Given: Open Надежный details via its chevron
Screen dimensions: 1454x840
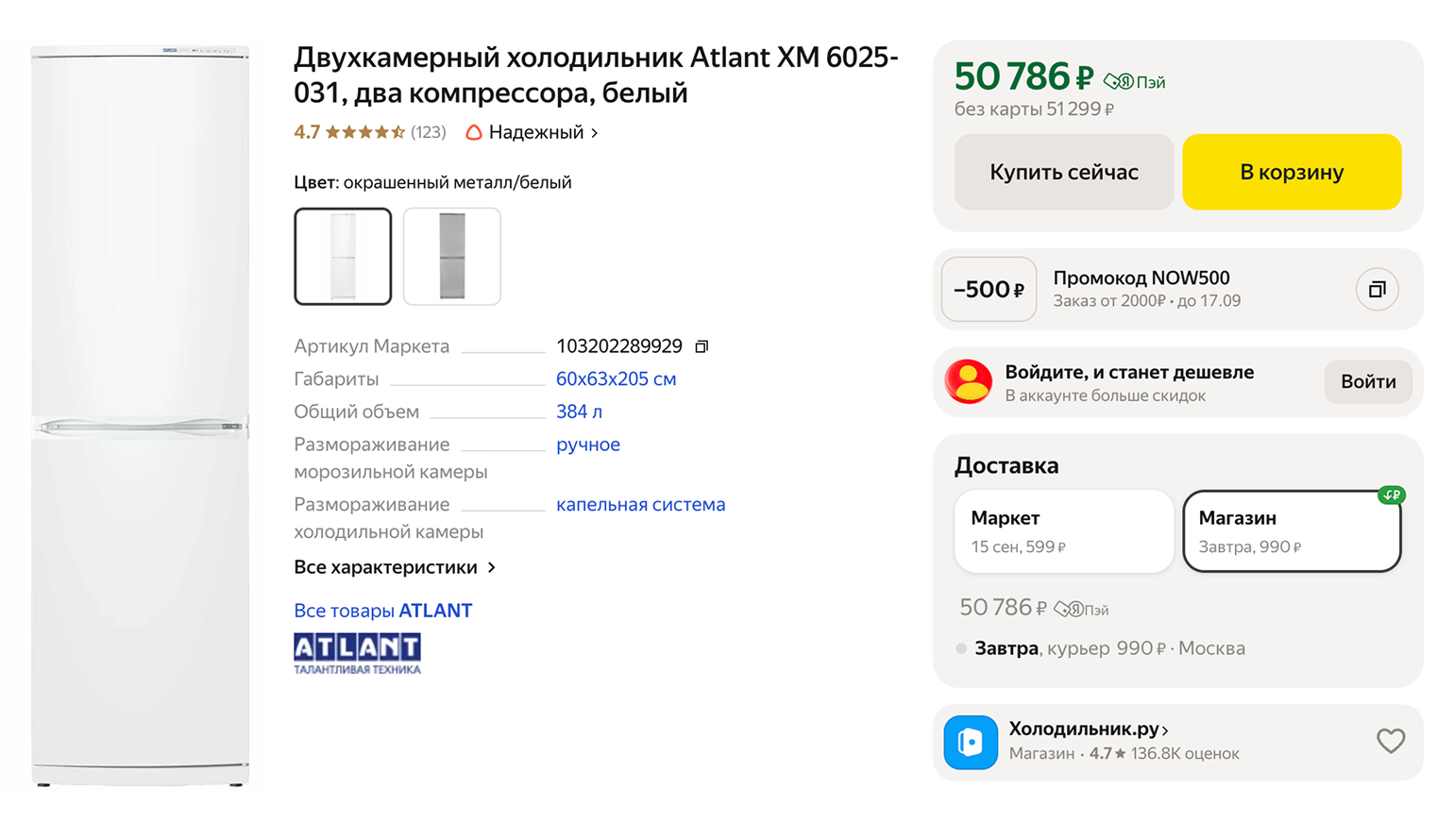Looking at the screenshot, I should tap(595, 132).
